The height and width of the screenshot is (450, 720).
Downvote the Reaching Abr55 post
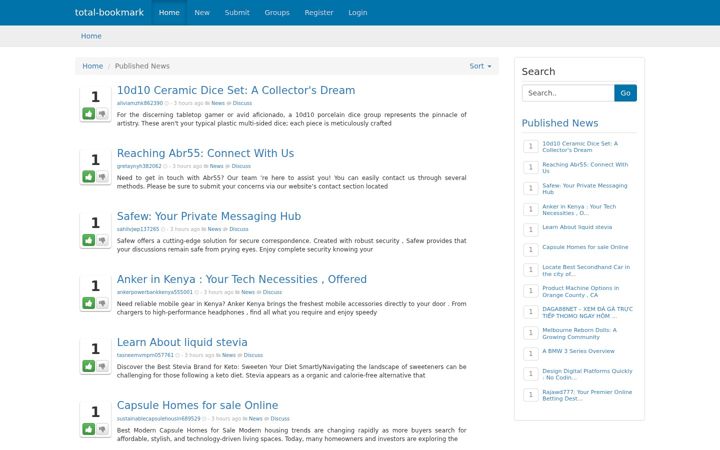(102, 176)
